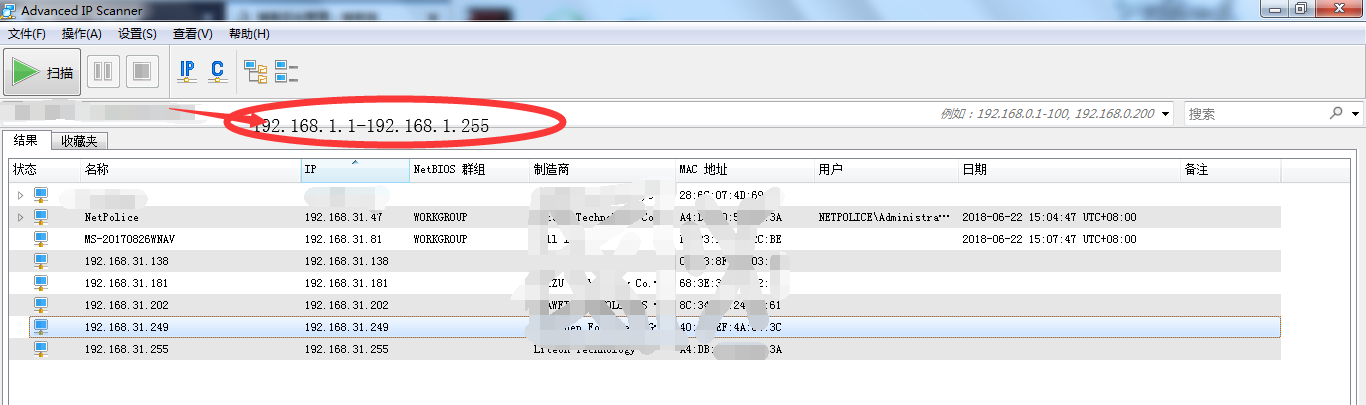Open the 文件(F) menu
Viewport: 1366px width, 405px height.
coord(27,34)
